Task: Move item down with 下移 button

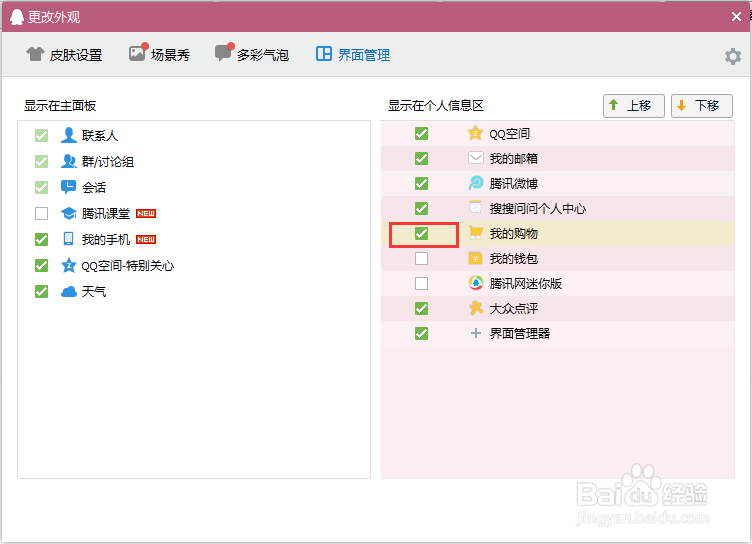Action: click(x=702, y=106)
